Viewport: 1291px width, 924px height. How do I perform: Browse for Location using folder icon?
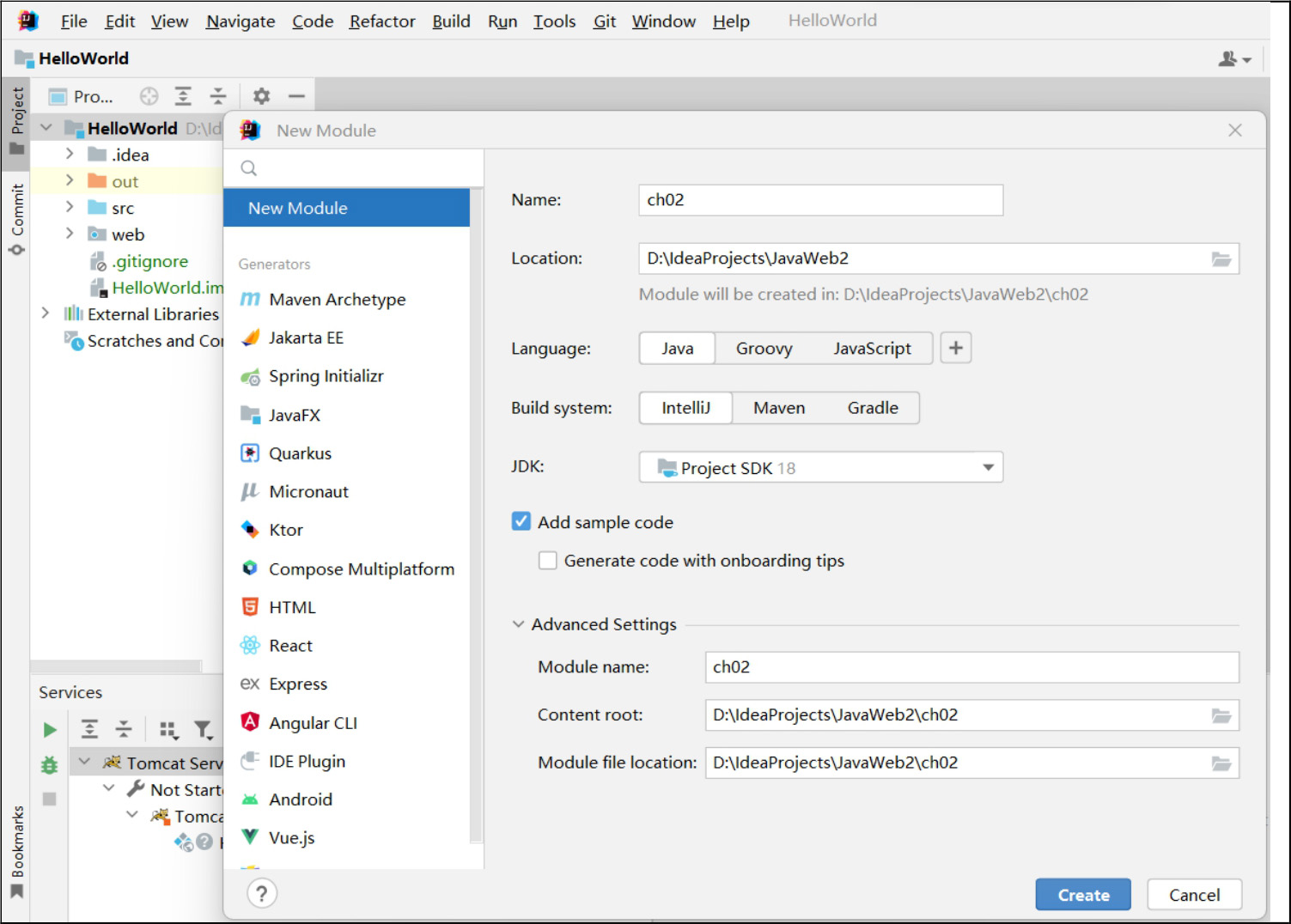click(1221, 258)
